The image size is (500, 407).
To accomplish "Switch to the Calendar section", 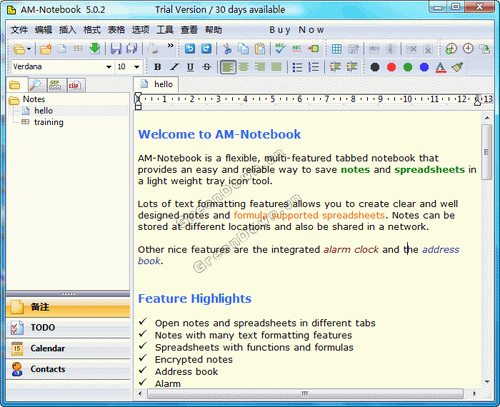I will pyautogui.click(x=68, y=348).
